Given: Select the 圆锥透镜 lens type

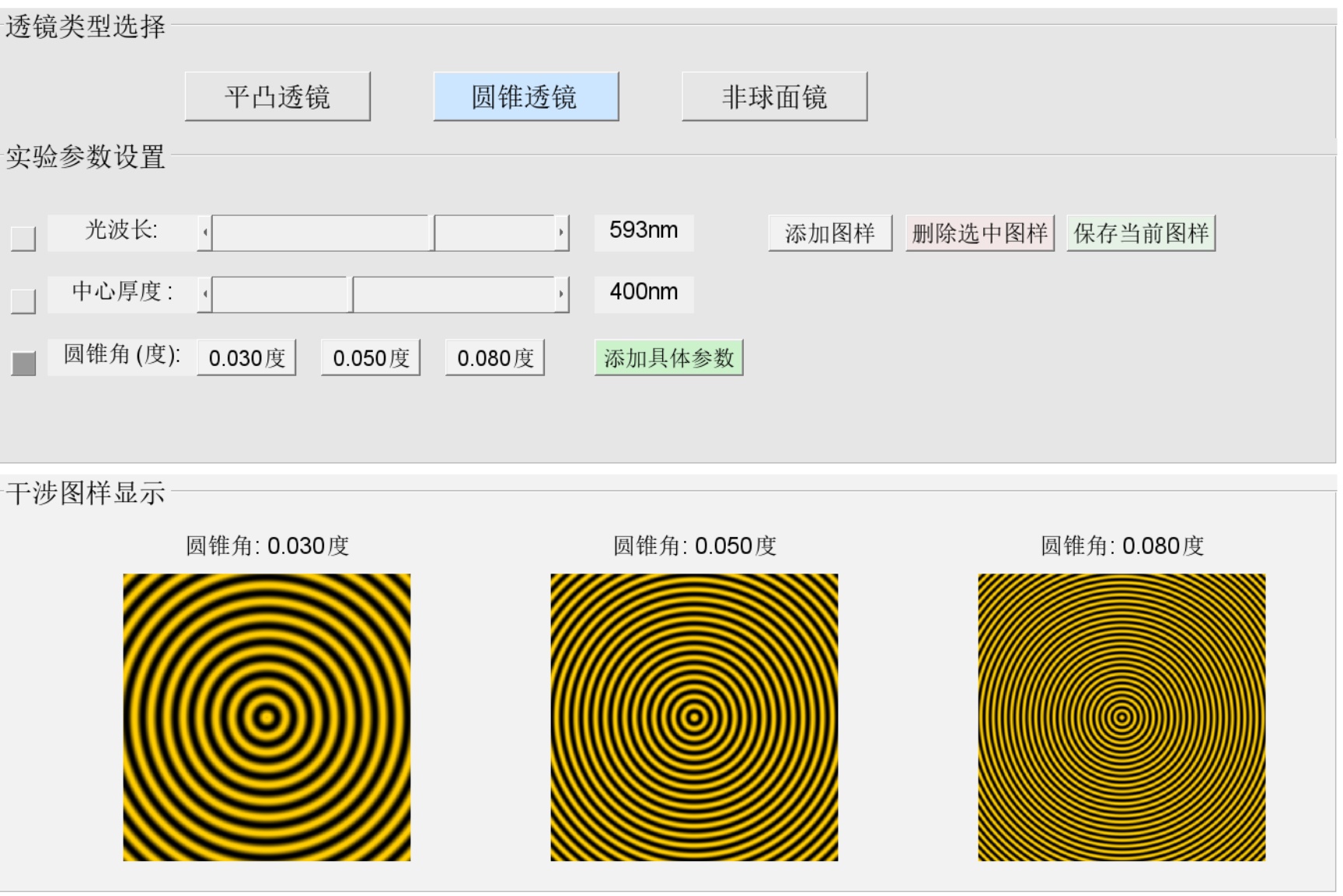Looking at the screenshot, I should pos(525,96).
